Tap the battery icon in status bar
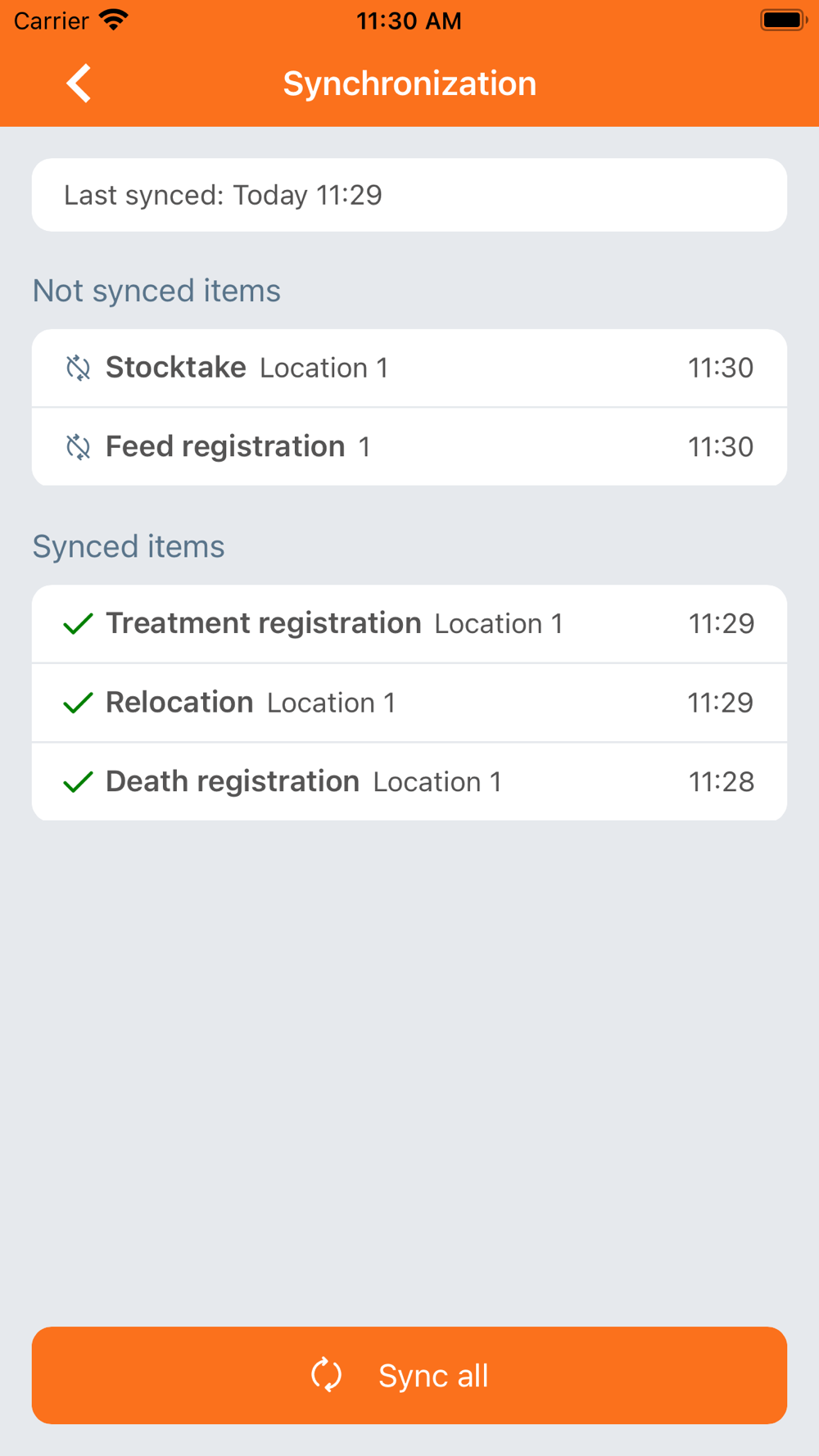This screenshot has height=1456, width=819. tap(783, 20)
